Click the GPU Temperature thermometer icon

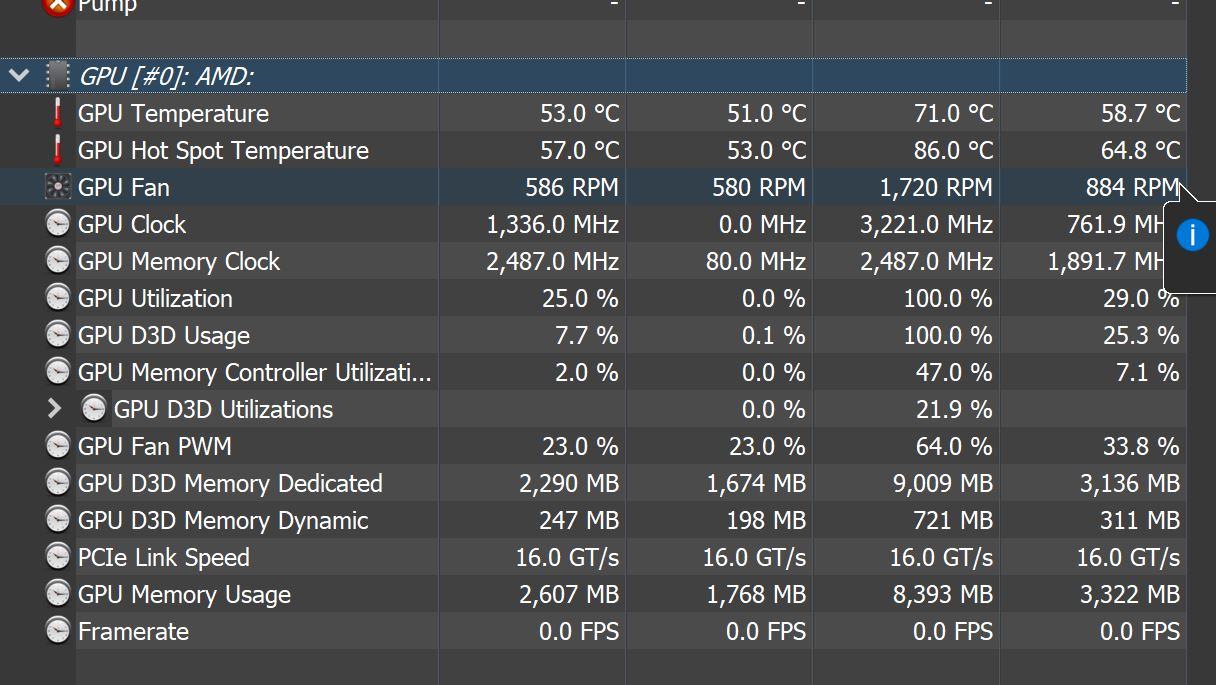[x=58, y=113]
